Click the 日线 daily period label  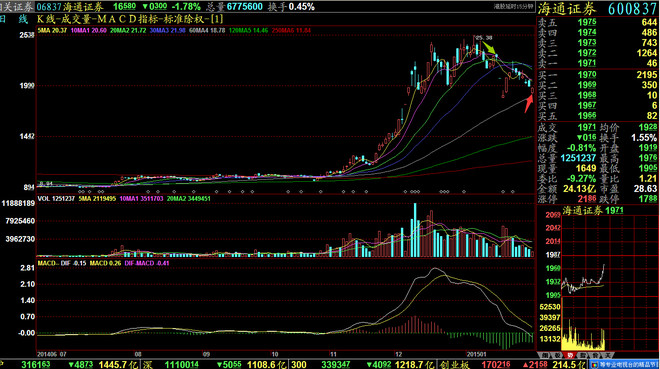click(x=14, y=19)
